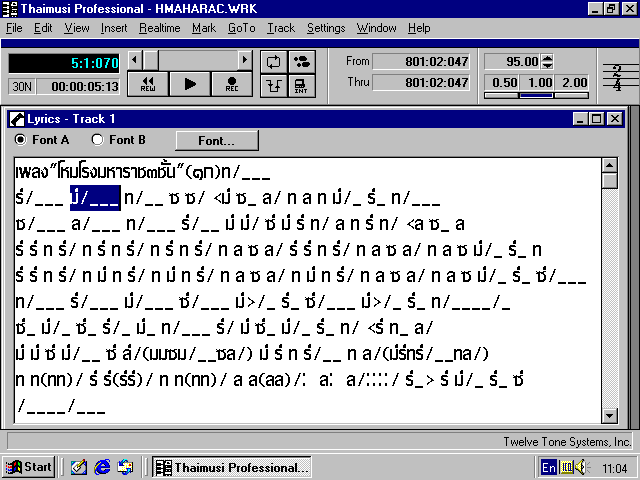Click the Lyrics window pencil icon
Image resolution: width=640 pixels, height=480 pixels.
[x=17, y=119]
